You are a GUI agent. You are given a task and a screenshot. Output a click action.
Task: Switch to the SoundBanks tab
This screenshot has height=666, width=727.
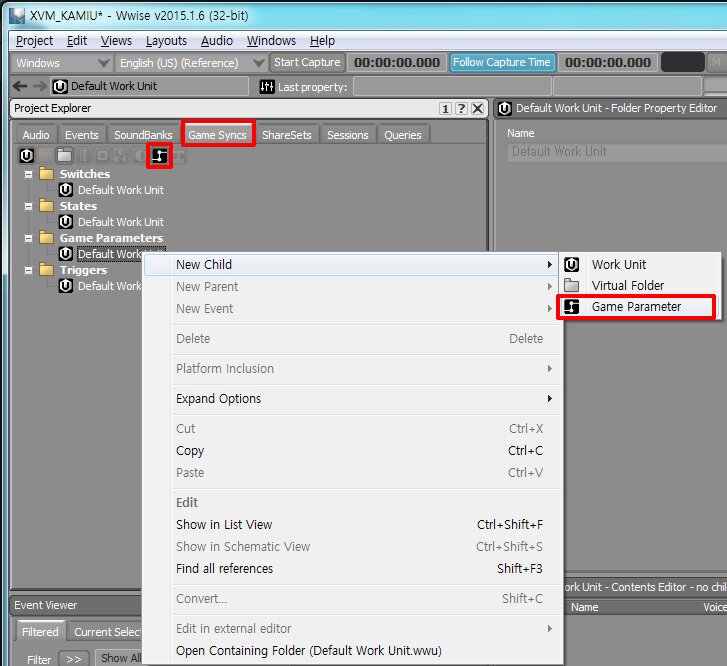pyautogui.click(x=143, y=135)
